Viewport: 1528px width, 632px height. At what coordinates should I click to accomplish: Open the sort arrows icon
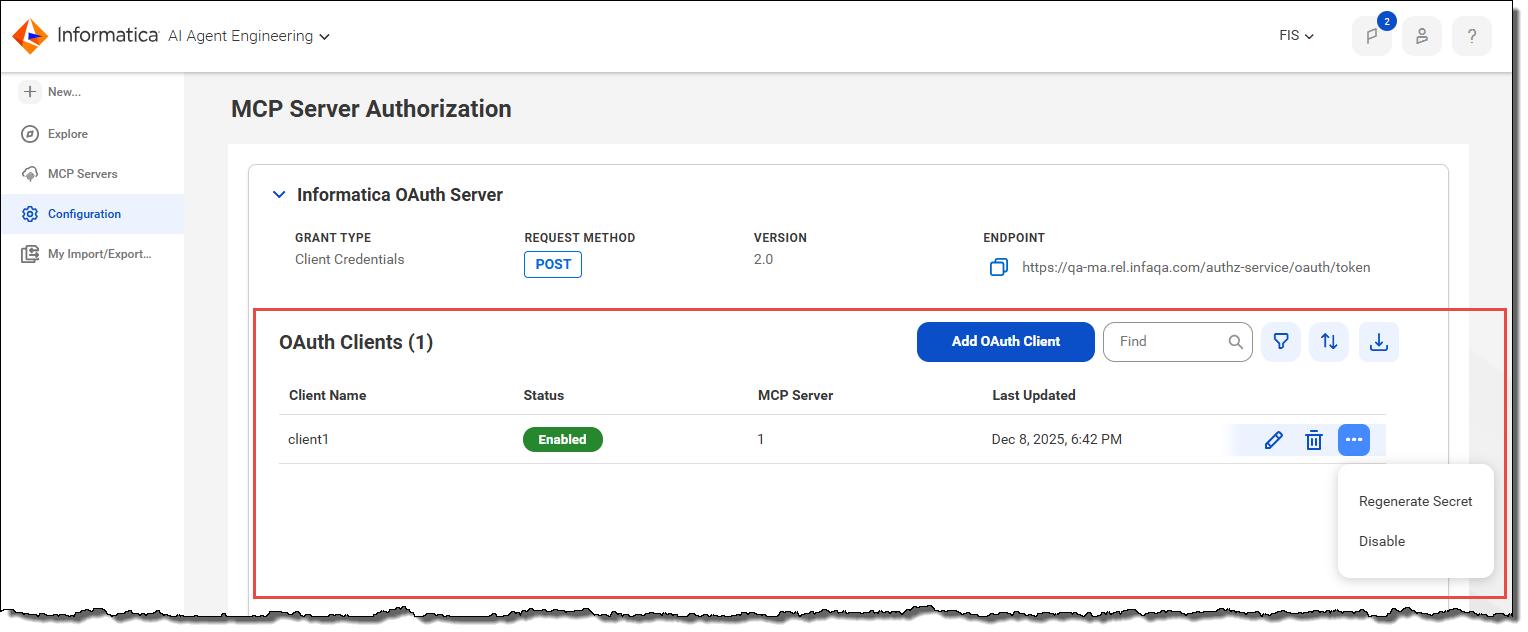1329,342
